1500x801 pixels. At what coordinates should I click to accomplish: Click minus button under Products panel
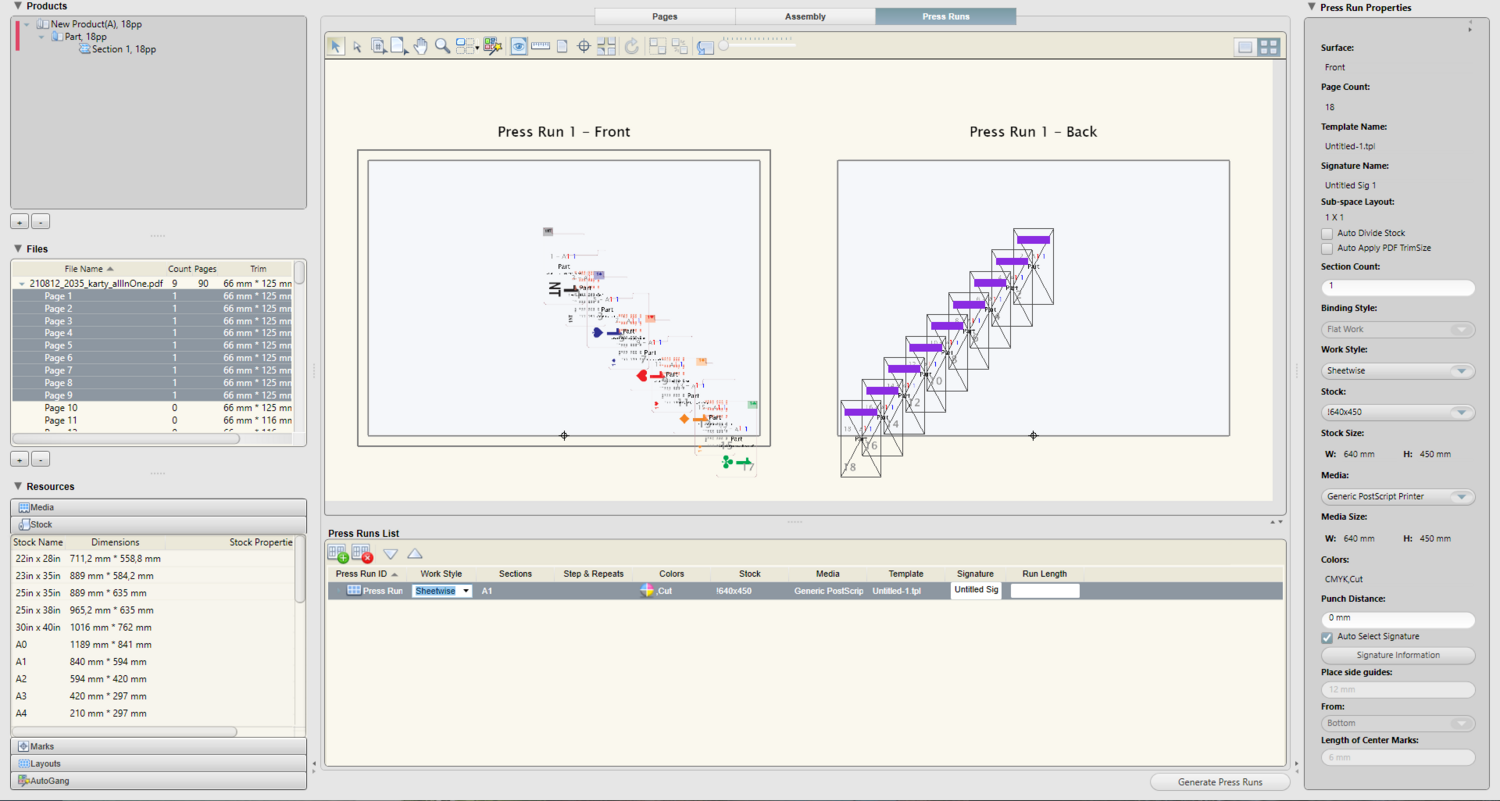(40, 222)
